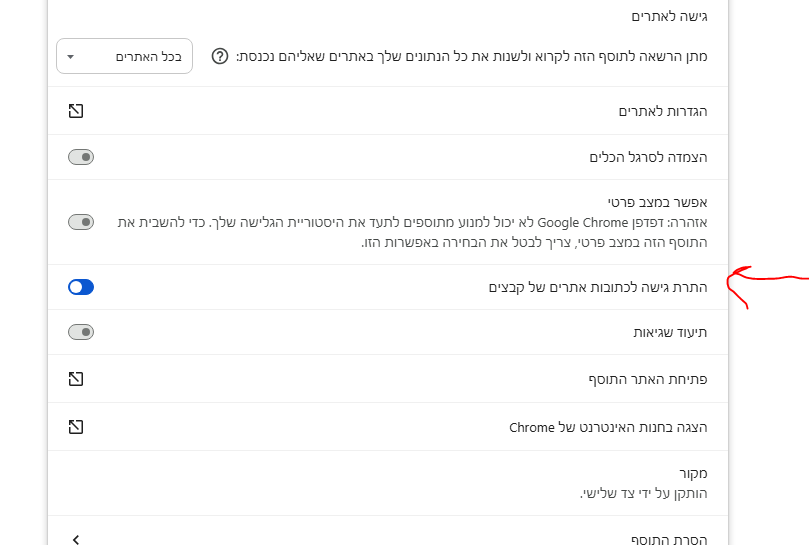The height and width of the screenshot is (545, 809).
Task: Click the התרת גישה לכתובות אתרים של קבצים label
Action: tap(598, 287)
